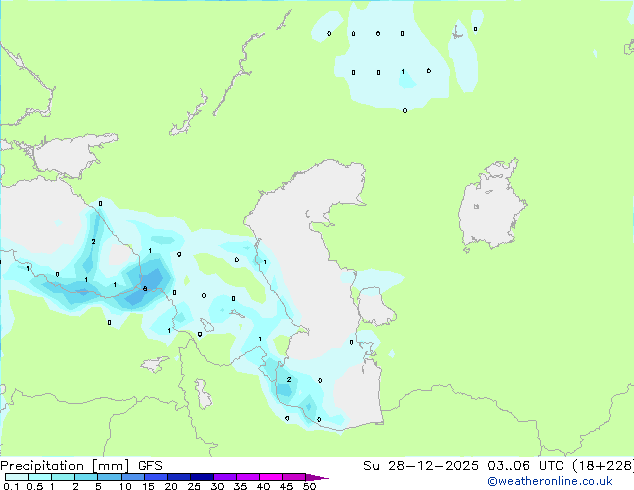Click the '25' legend scale label
634x490 pixels.
click(194, 486)
